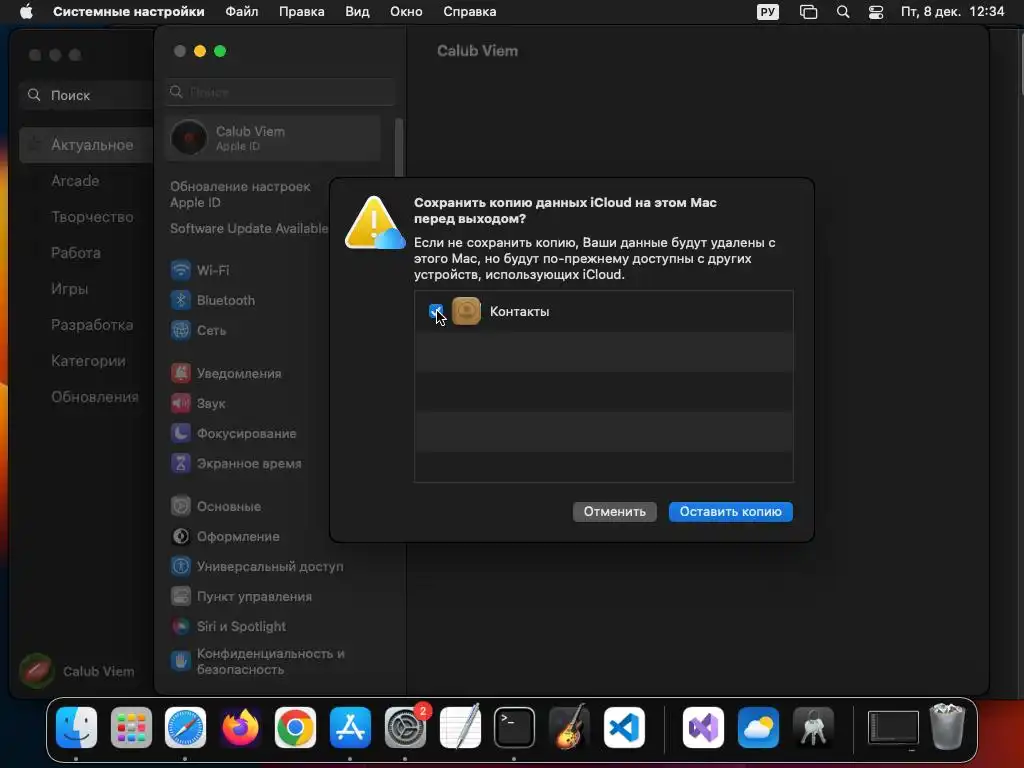Open Универсальный доступ icon
Image resolution: width=1024 pixels, height=768 pixels.
(180, 566)
